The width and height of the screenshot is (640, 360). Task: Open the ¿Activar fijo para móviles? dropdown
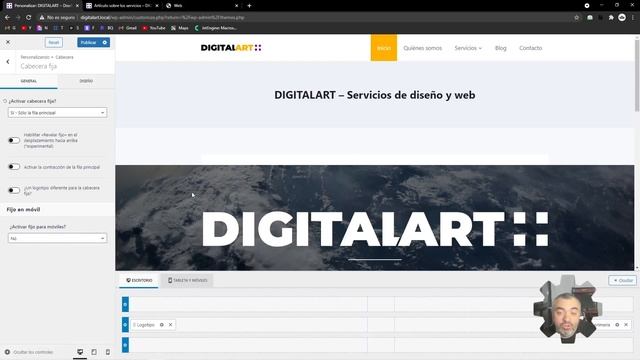pos(58,238)
